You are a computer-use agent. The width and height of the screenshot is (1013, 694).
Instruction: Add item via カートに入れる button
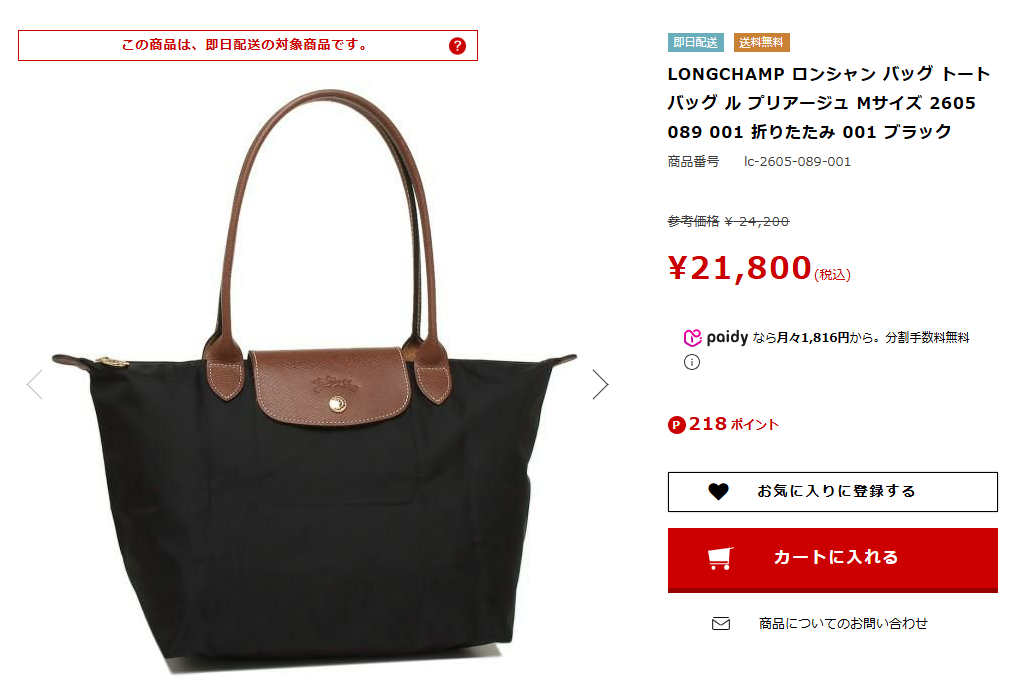coord(833,560)
